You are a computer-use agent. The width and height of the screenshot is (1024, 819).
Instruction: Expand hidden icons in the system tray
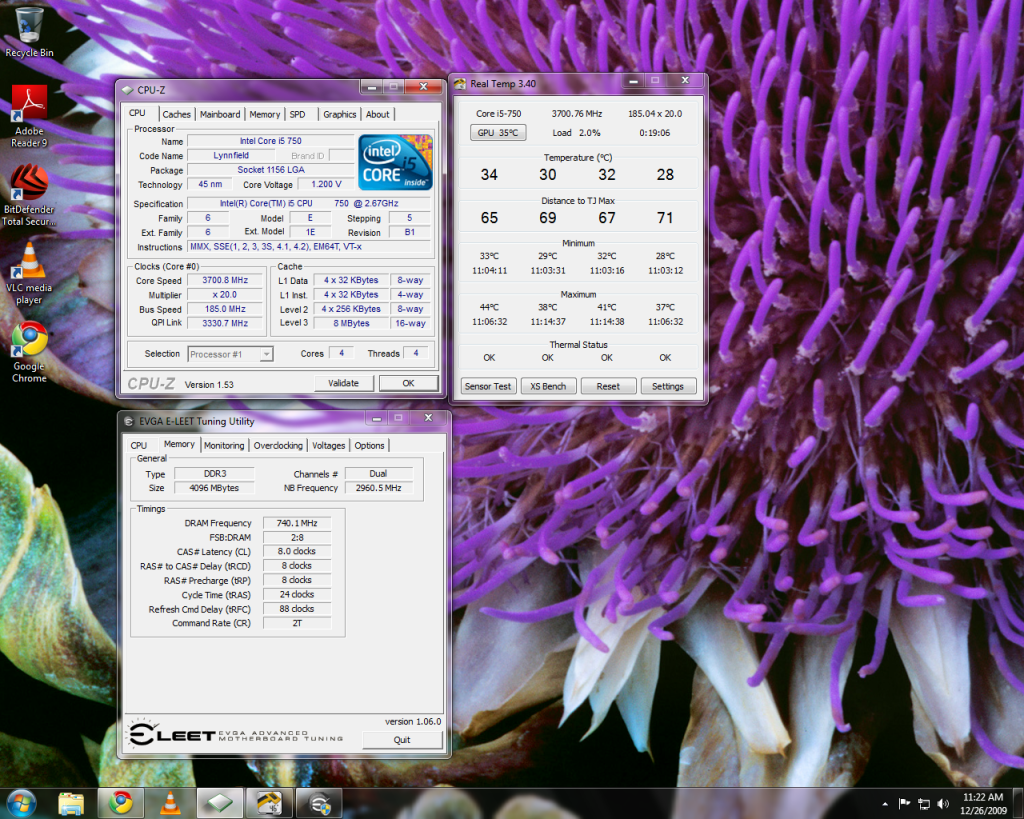point(884,803)
